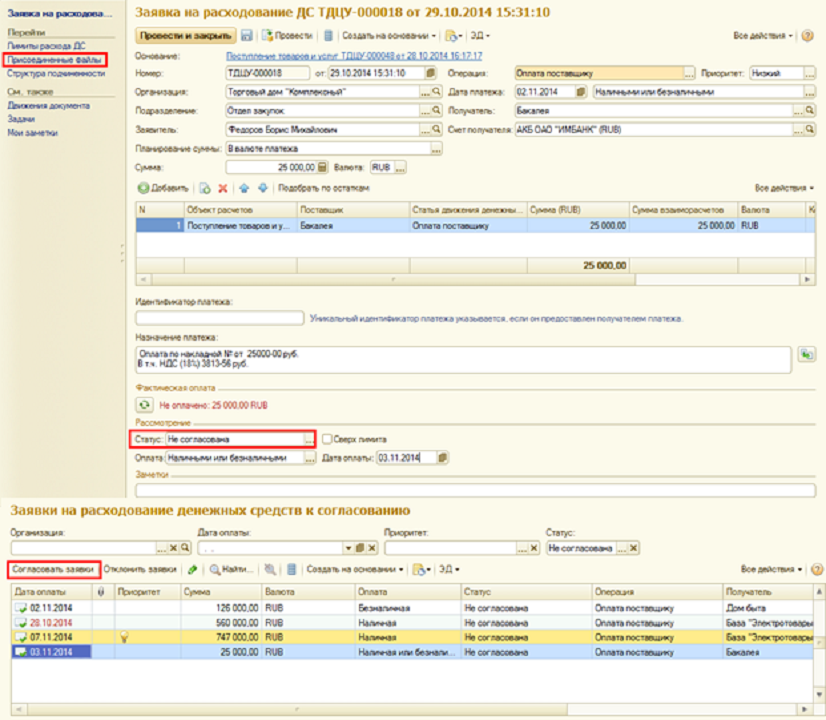
Task: Select the list row with sum 747 000,00
Action: coord(412,637)
